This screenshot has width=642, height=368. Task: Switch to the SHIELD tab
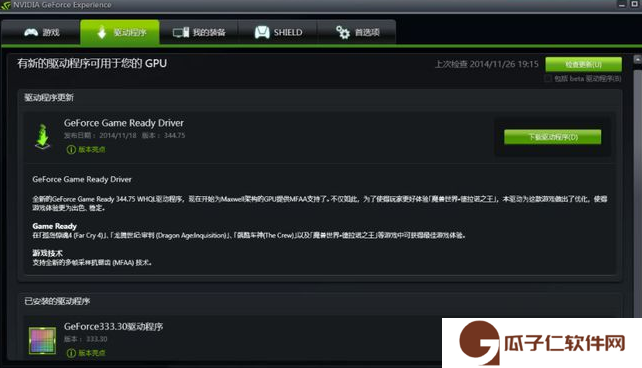click(278, 32)
